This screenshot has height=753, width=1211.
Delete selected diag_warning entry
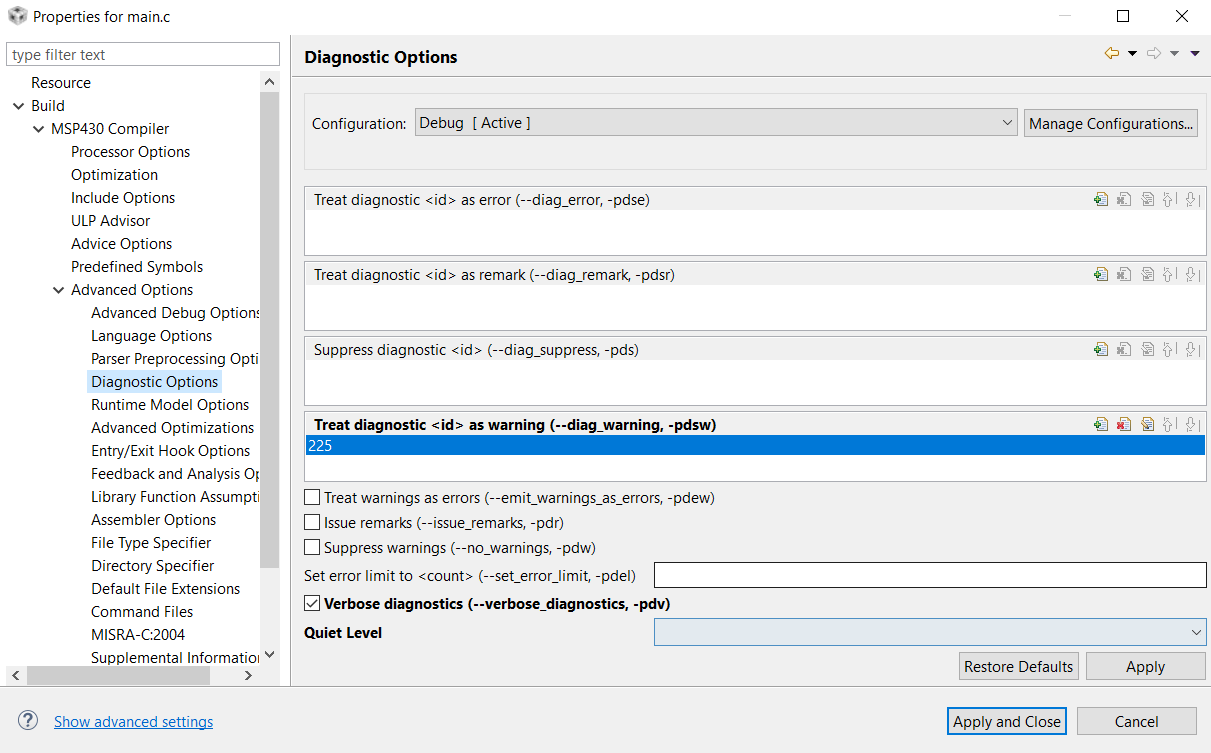pyautogui.click(x=1124, y=425)
